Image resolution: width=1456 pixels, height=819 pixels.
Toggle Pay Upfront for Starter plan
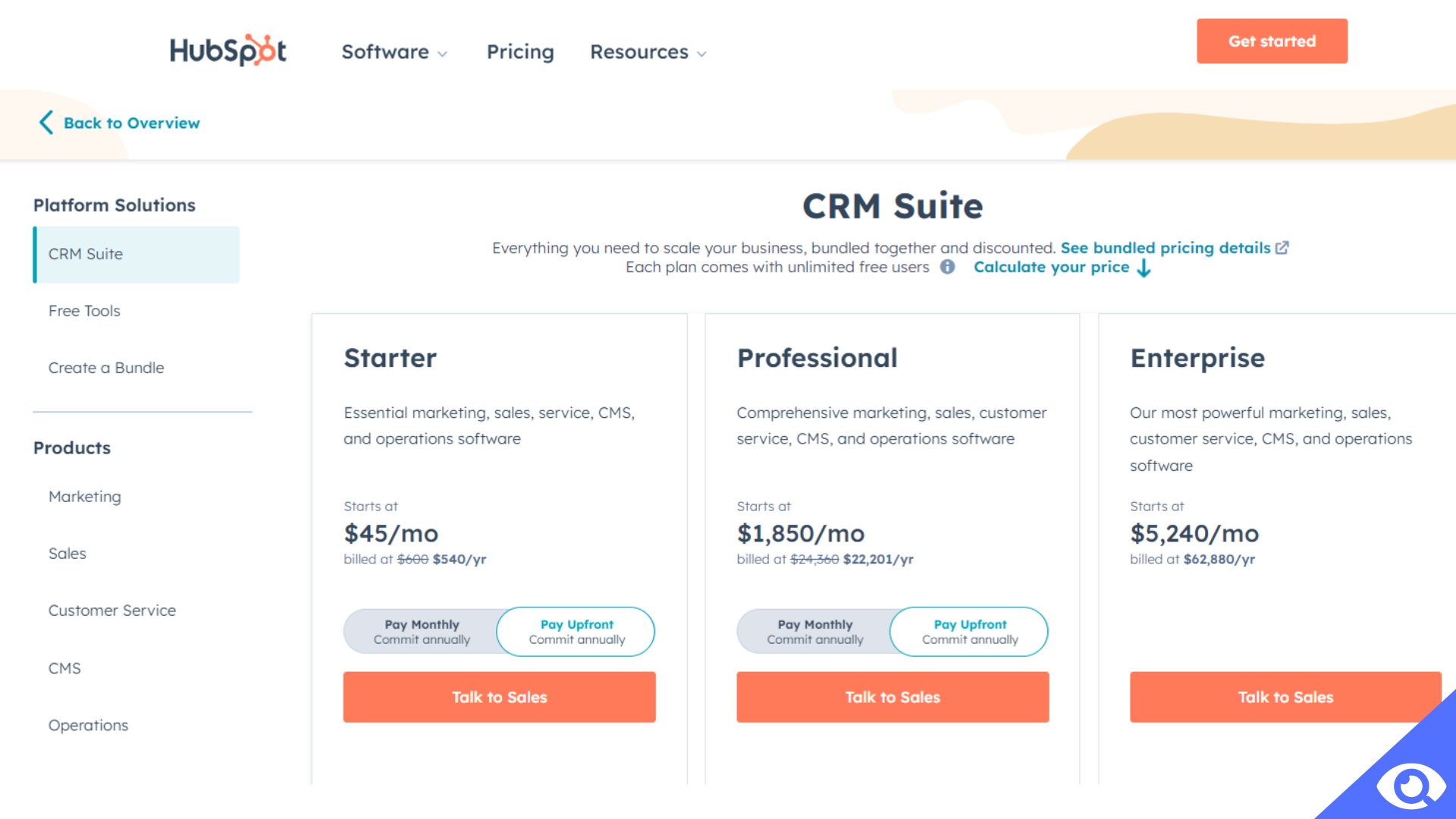[577, 631]
